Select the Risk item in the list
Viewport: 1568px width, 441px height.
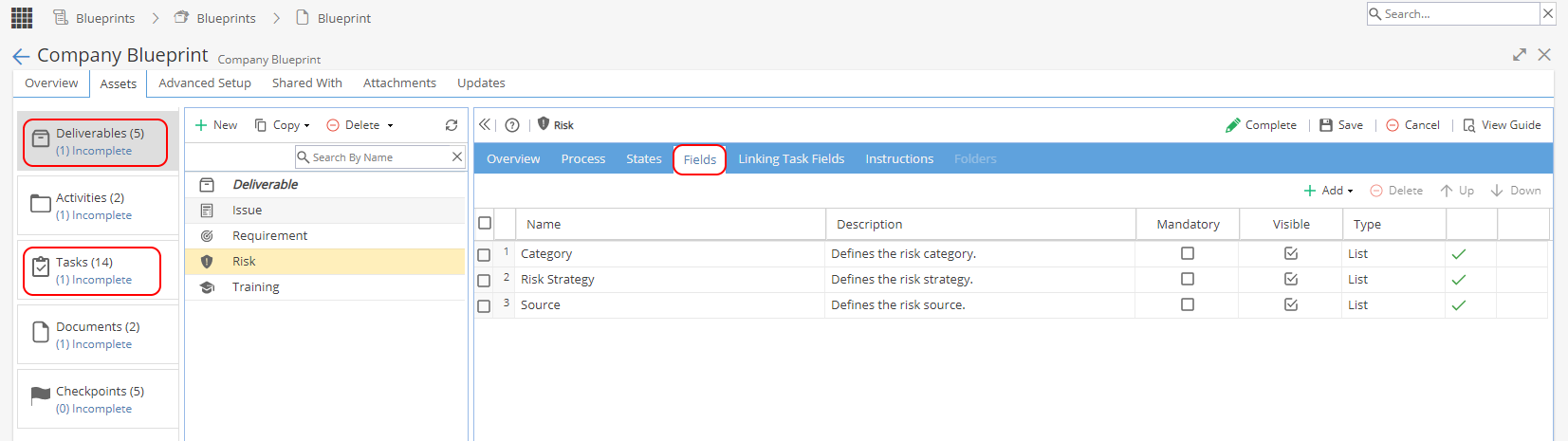click(325, 262)
